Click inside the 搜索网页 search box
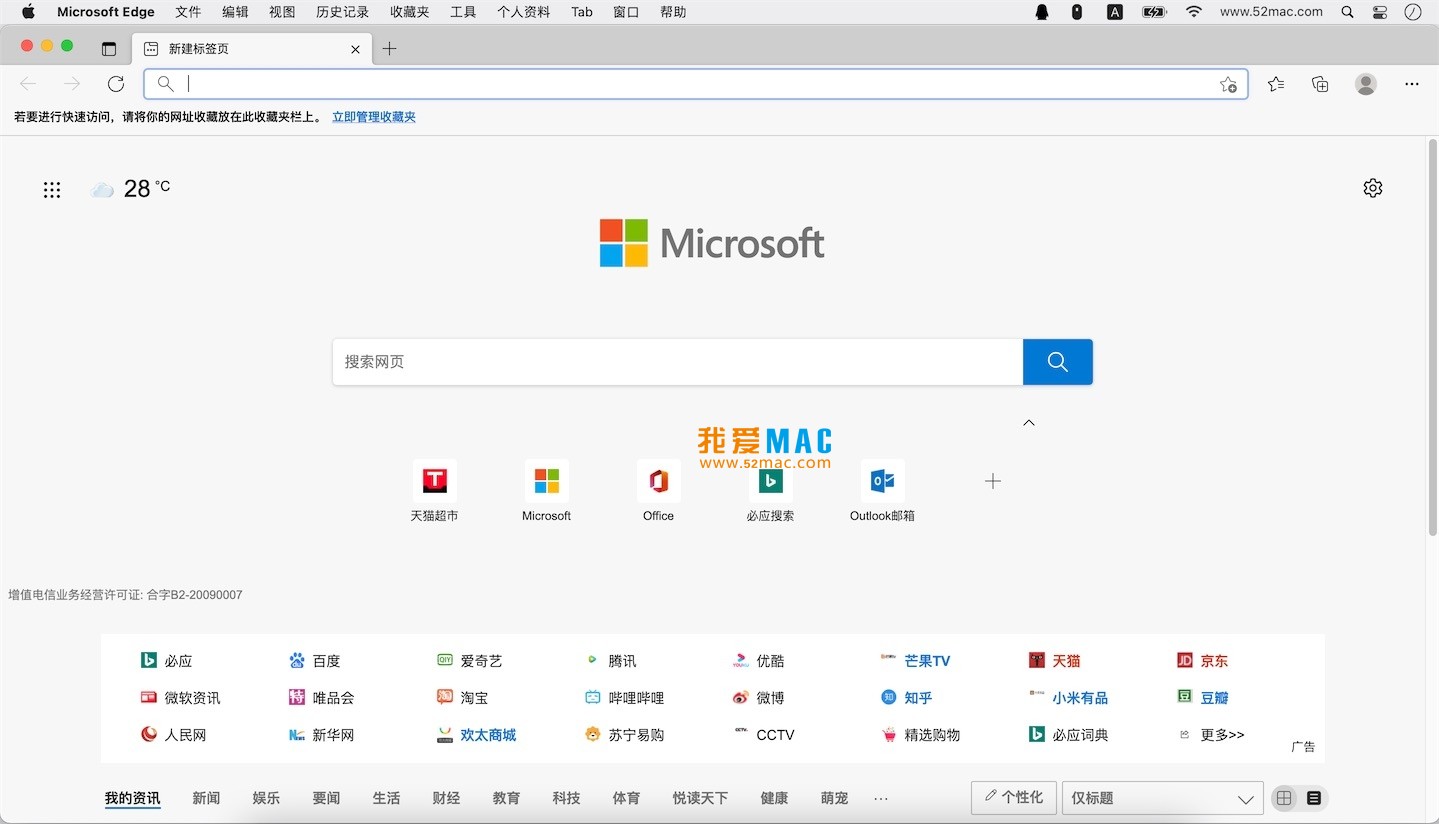The height and width of the screenshot is (824, 1439). 677,362
